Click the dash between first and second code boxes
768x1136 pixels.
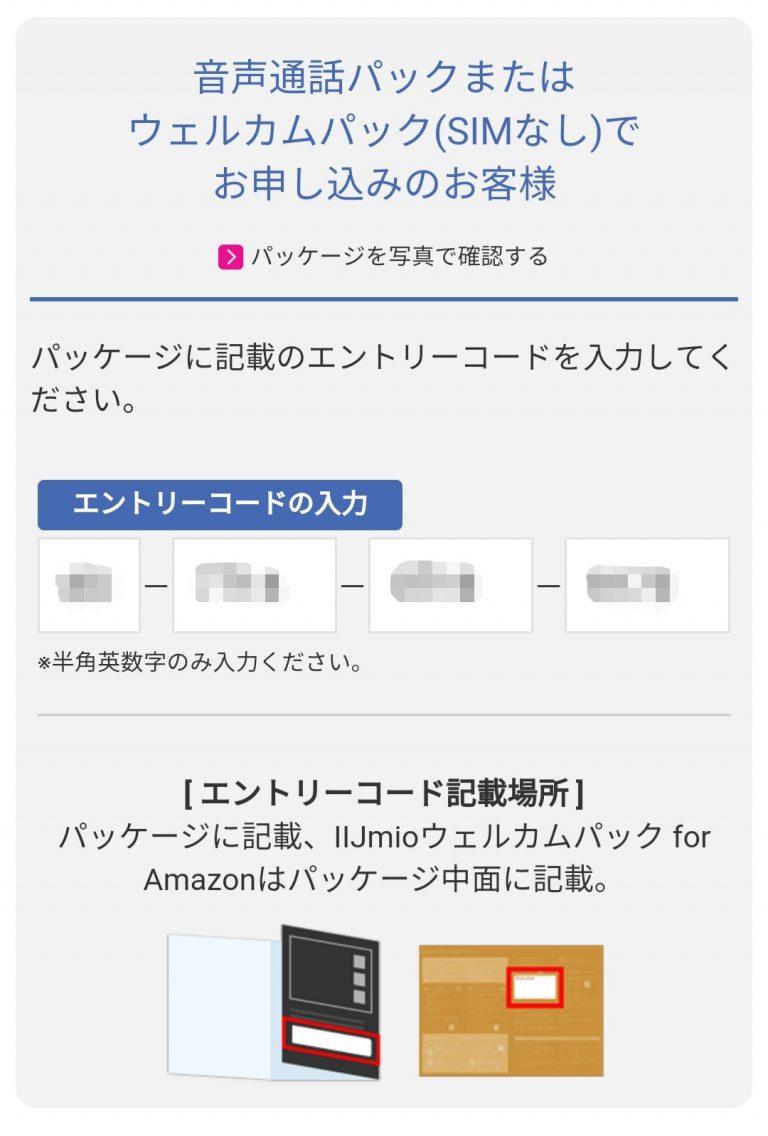[156, 585]
